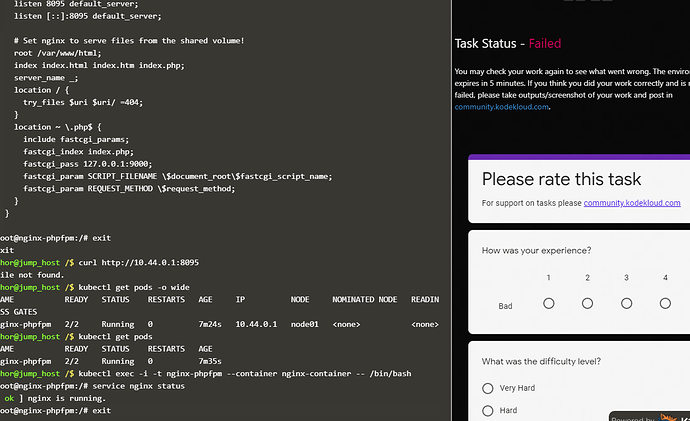Choose rating 3 on the experience scale
Viewport: 690px width, 421px height.
(x=626, y=303)
